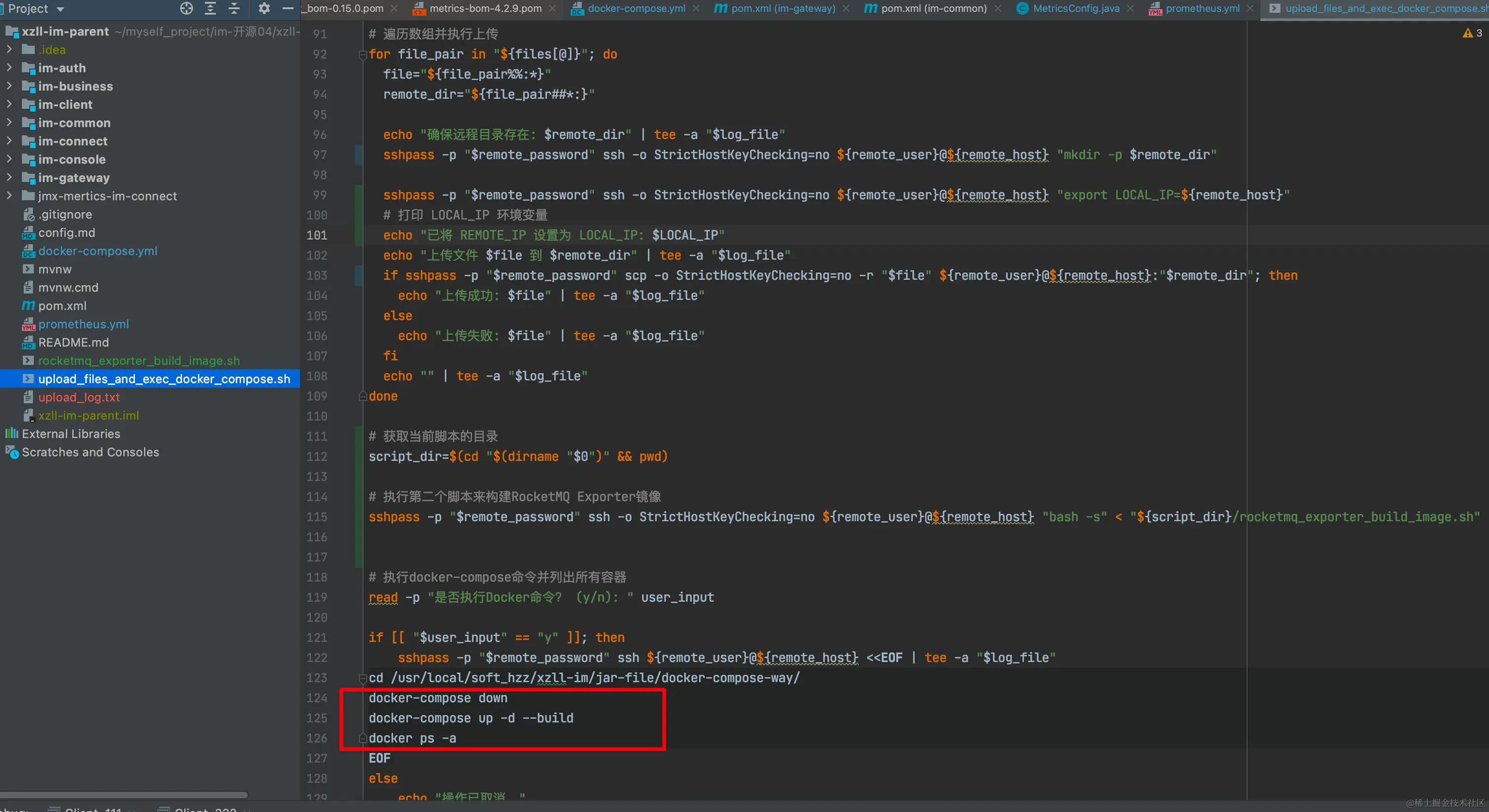The image size is (1489, 812).
Task: Switch to the prometheus.yml tab
Action: pyautogui.click(x=1202, y=8)
